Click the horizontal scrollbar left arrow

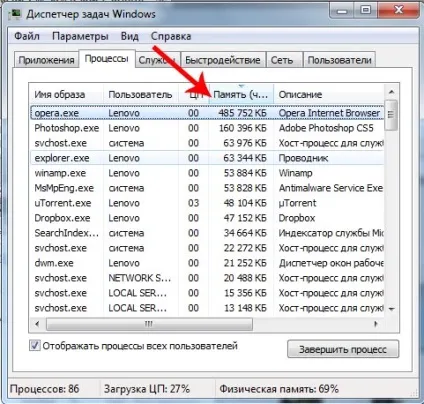37,324
